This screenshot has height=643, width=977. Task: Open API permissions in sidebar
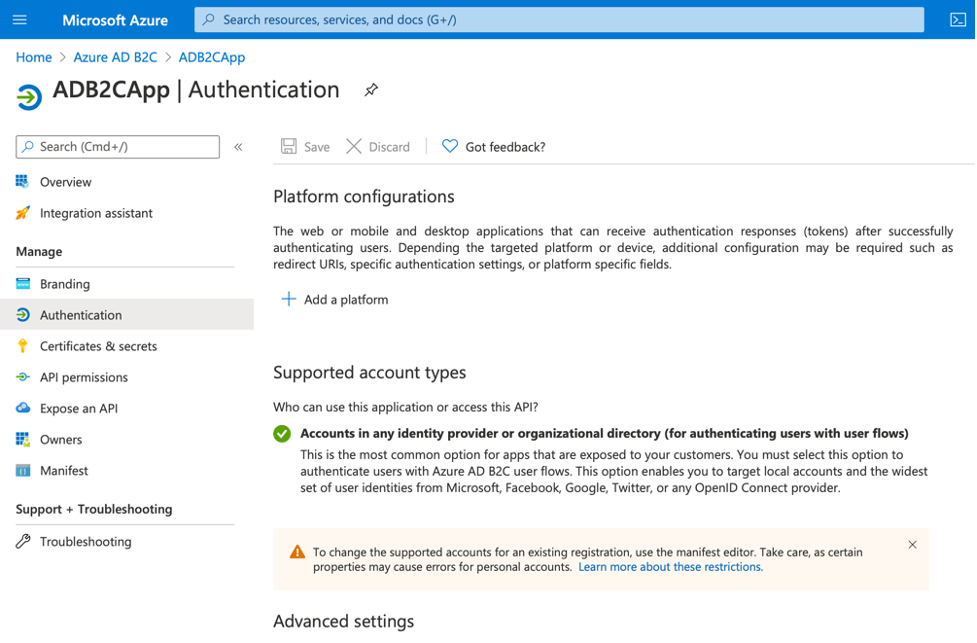(84, 377)
